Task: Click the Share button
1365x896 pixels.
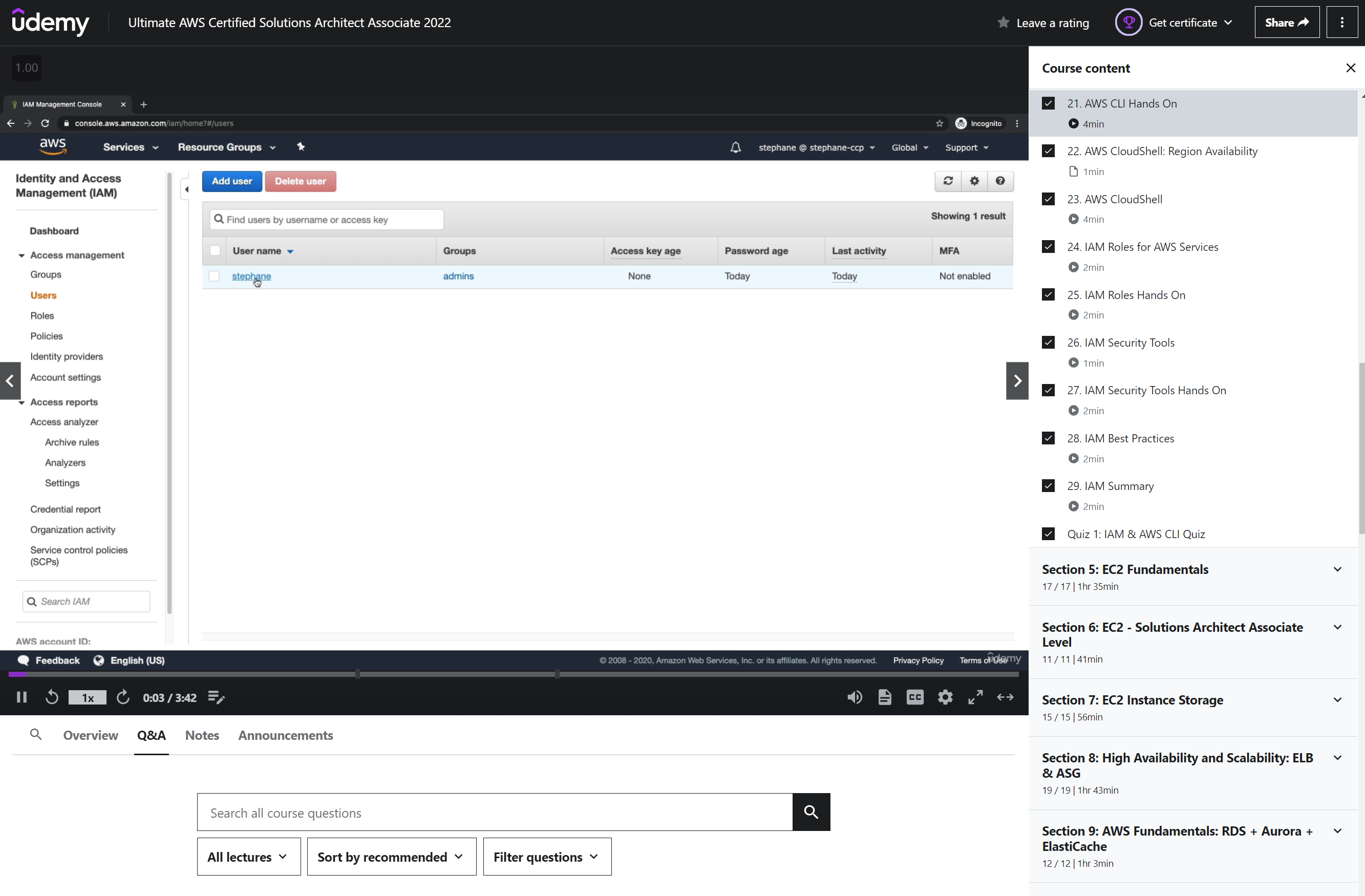Action: pos(1287,23)
